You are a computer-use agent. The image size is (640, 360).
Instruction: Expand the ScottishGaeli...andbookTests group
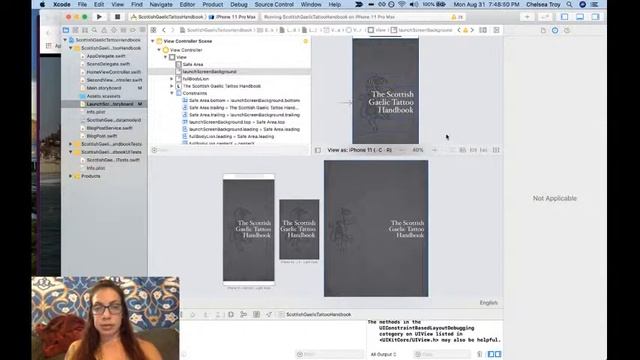click(x=71, y=144)
